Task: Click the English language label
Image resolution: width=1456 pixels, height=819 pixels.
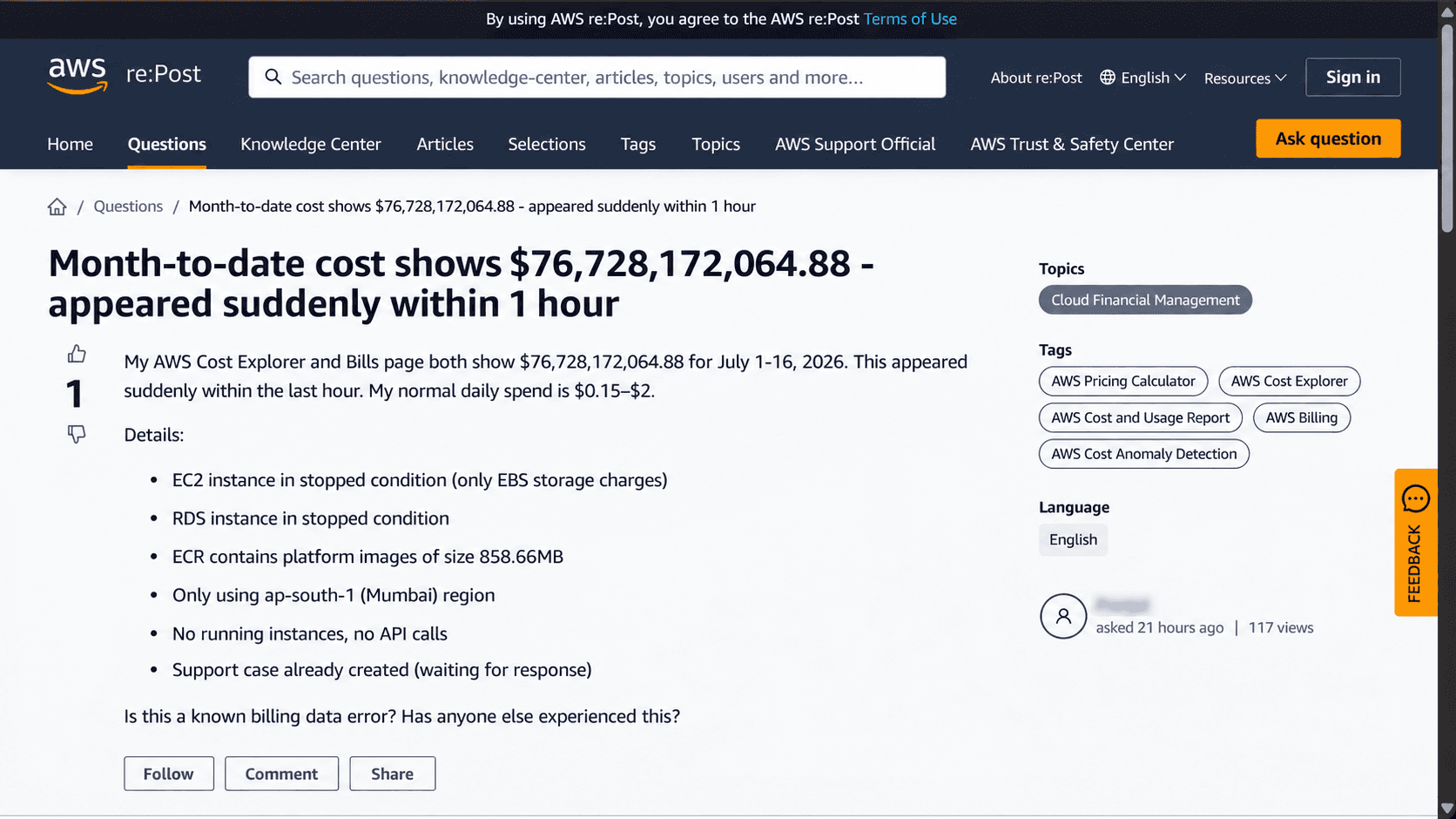Action: click(1073, 539)
